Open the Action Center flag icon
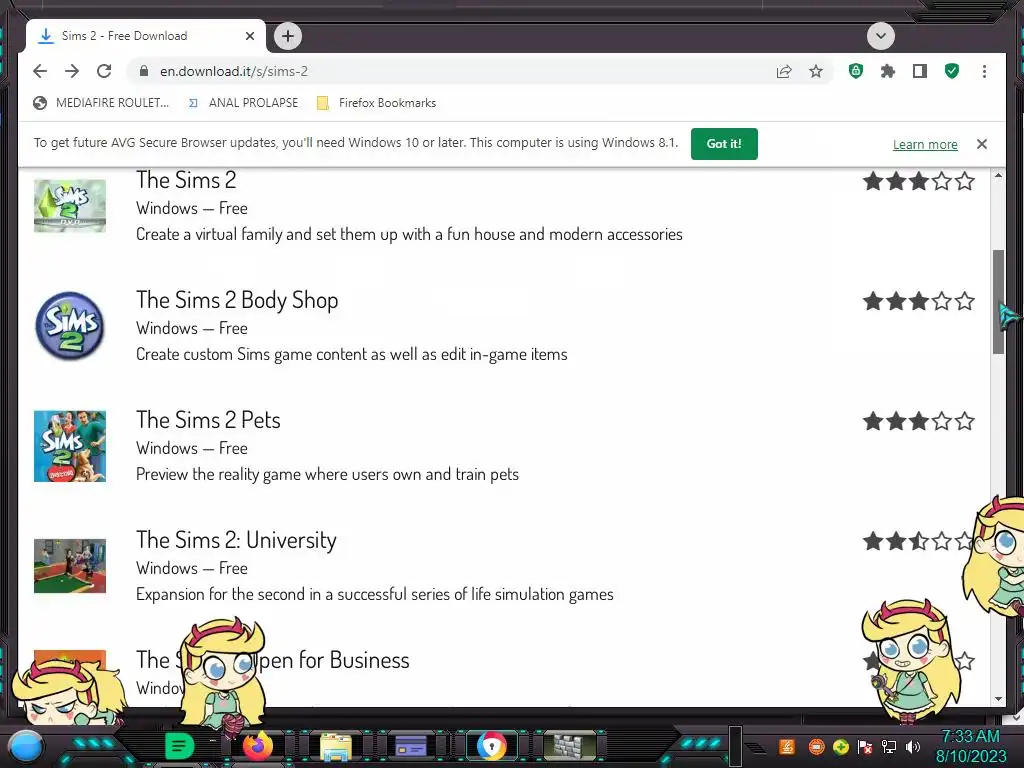1024x768 pixels. 865,746
